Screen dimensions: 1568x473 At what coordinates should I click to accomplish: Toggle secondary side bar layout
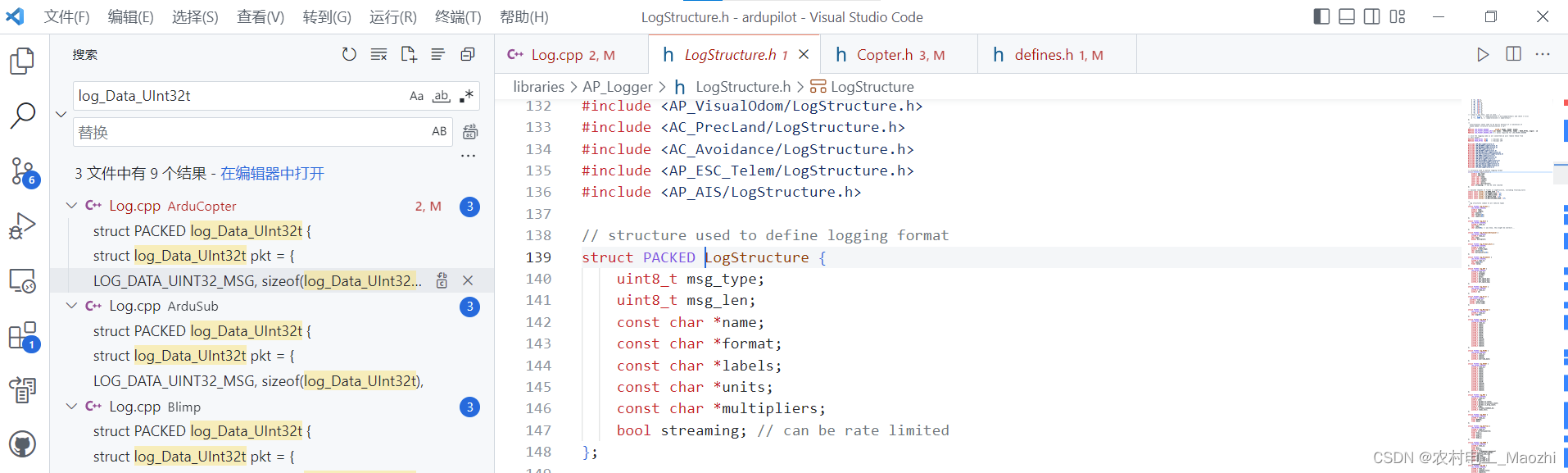(x=1372, y=16)
